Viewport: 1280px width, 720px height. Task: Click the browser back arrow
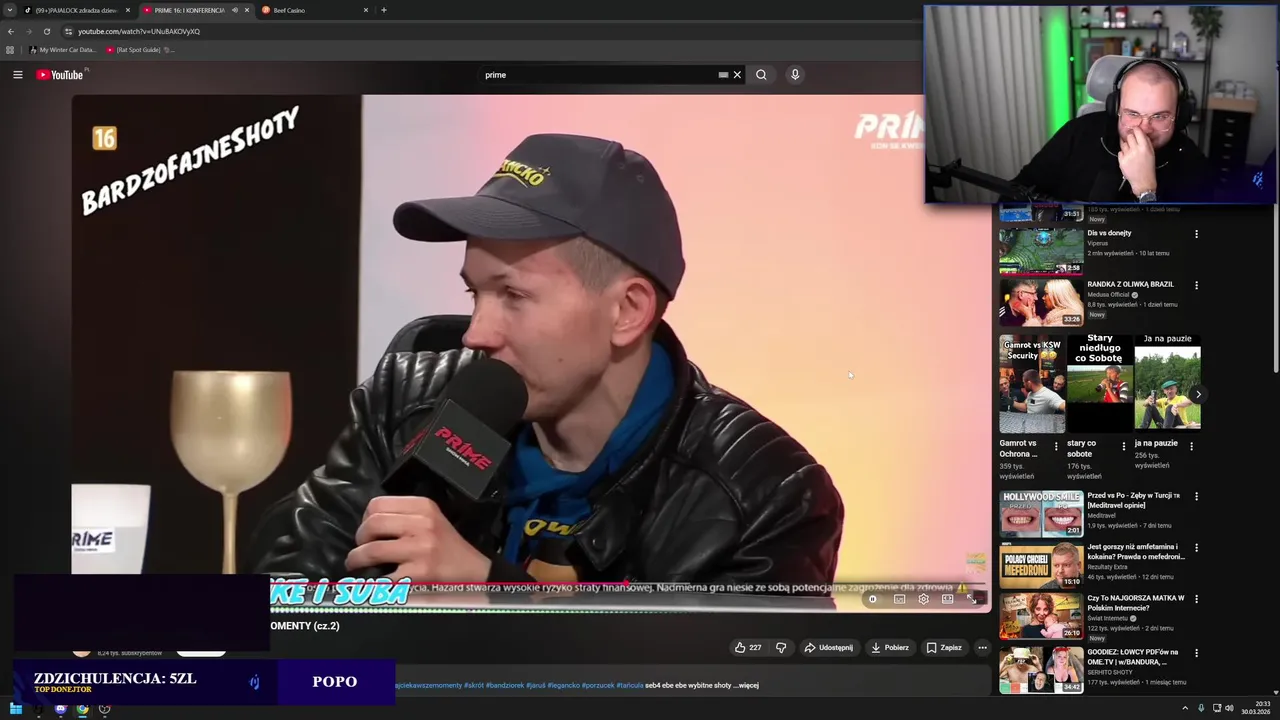click(11, 31)
